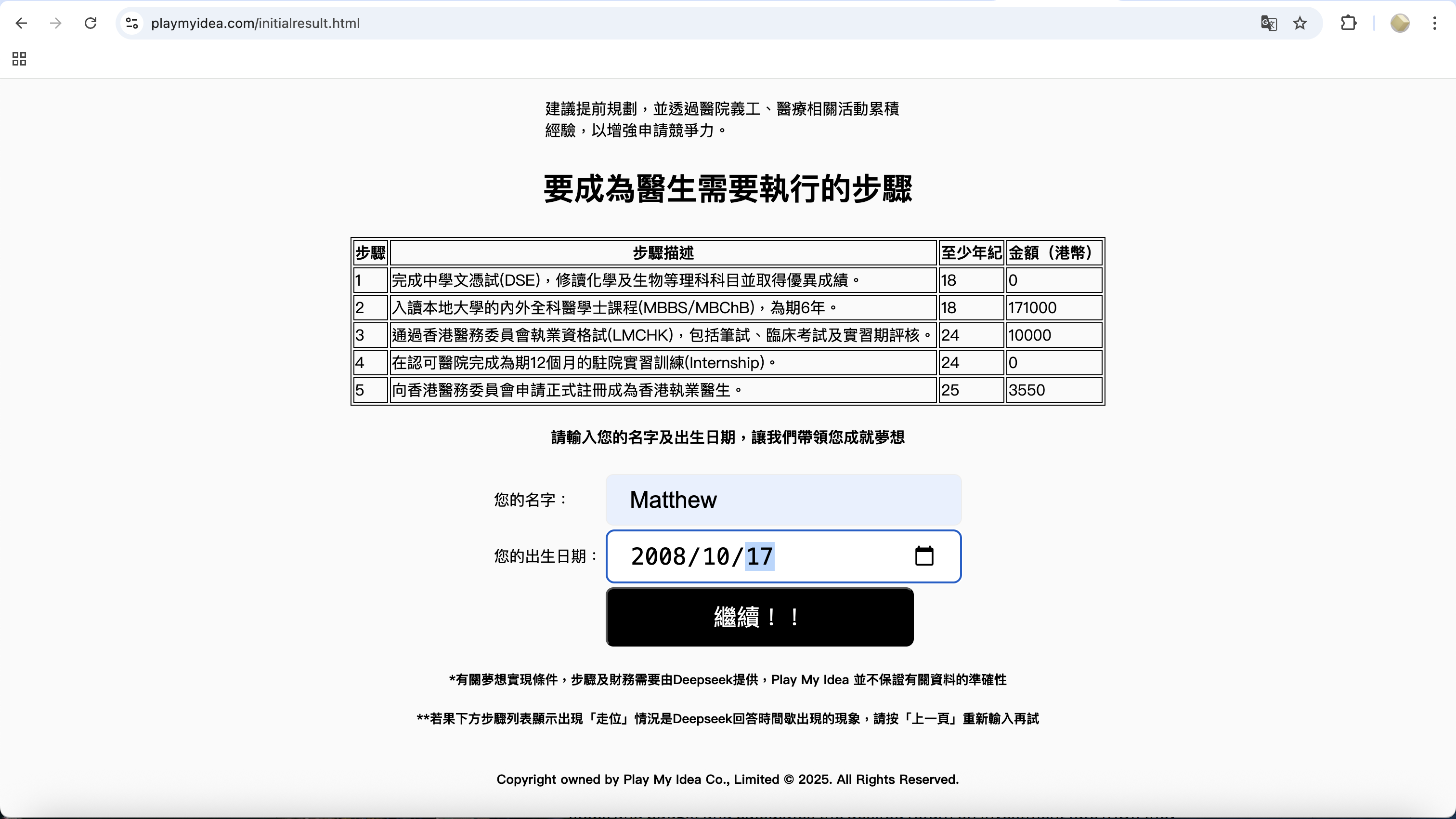Open the calendar date picker

pos(924,556)
